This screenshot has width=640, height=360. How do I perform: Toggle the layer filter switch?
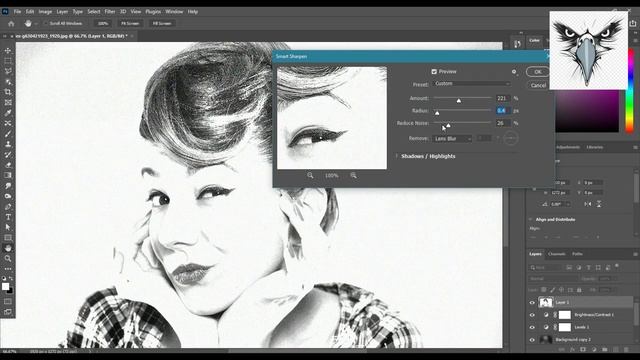[617, 267]
